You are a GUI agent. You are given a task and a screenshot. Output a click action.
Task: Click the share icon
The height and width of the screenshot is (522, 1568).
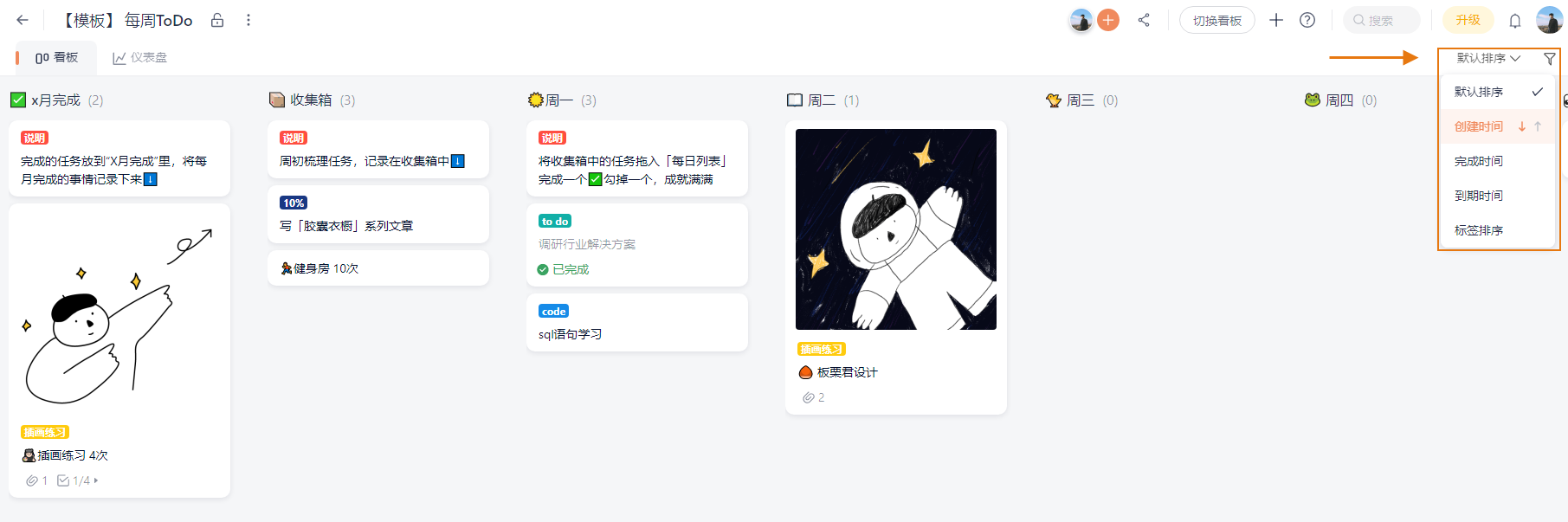pyautogui.click(x=1144, y=20)
